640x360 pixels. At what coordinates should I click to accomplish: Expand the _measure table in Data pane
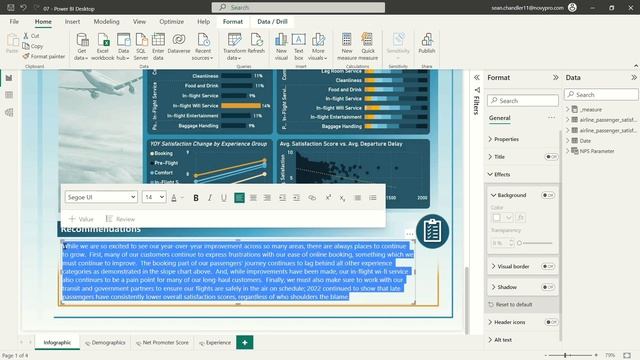[567, 109]
